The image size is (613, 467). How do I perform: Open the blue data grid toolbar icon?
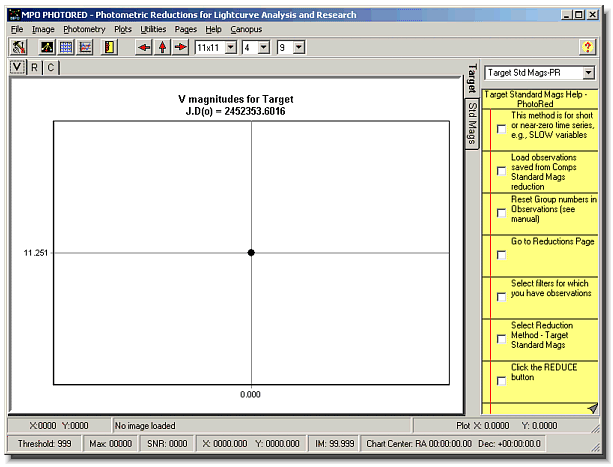[x=66, y=47]
